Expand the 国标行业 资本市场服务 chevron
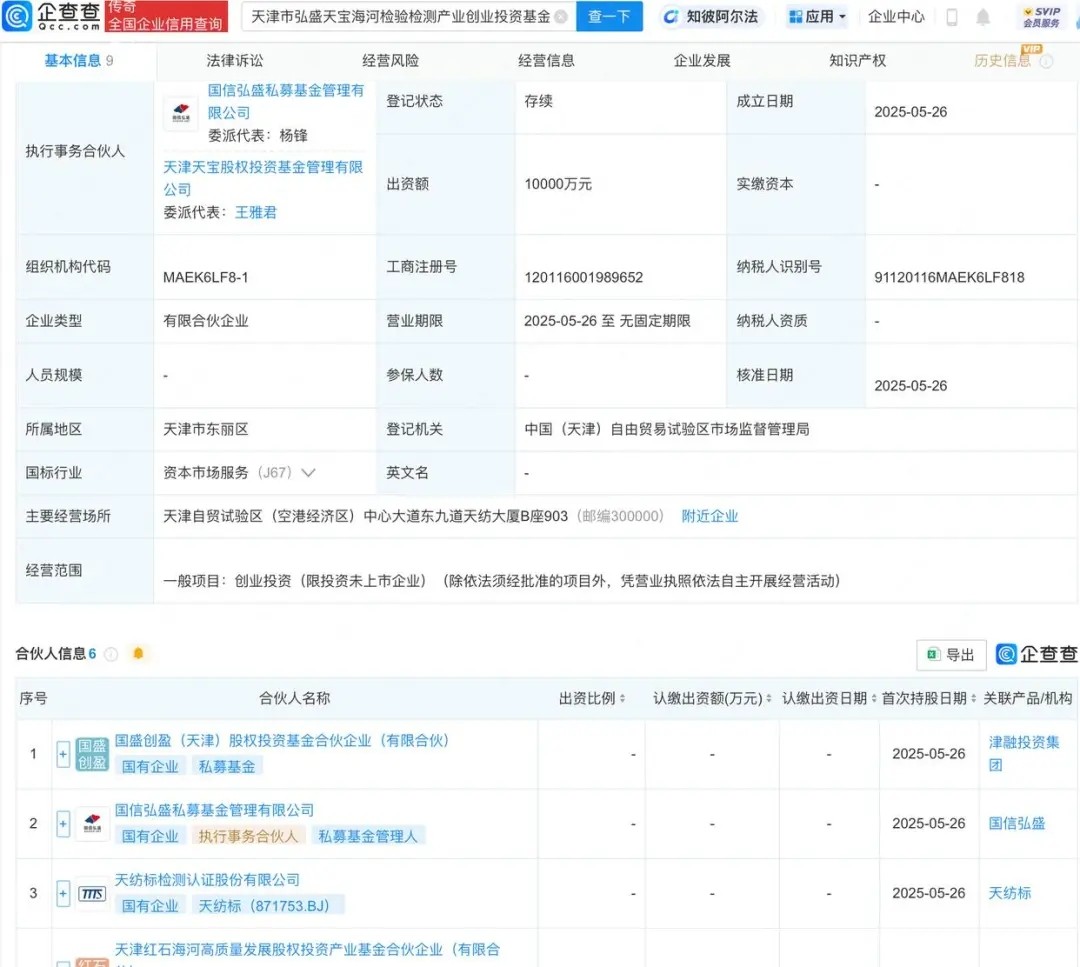The image size is (1080, 967). (x=308, y=472)
